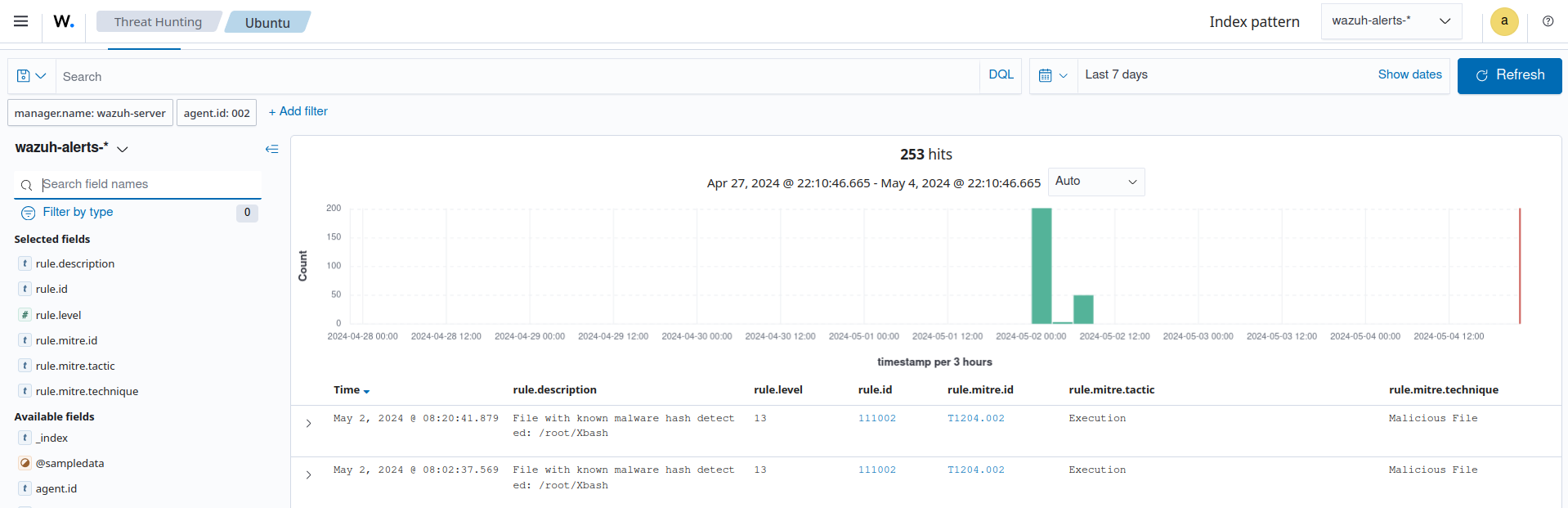This screenshot has width=1568, height=508.
Task: Open the help icon in header
Action: (1548, 21)
